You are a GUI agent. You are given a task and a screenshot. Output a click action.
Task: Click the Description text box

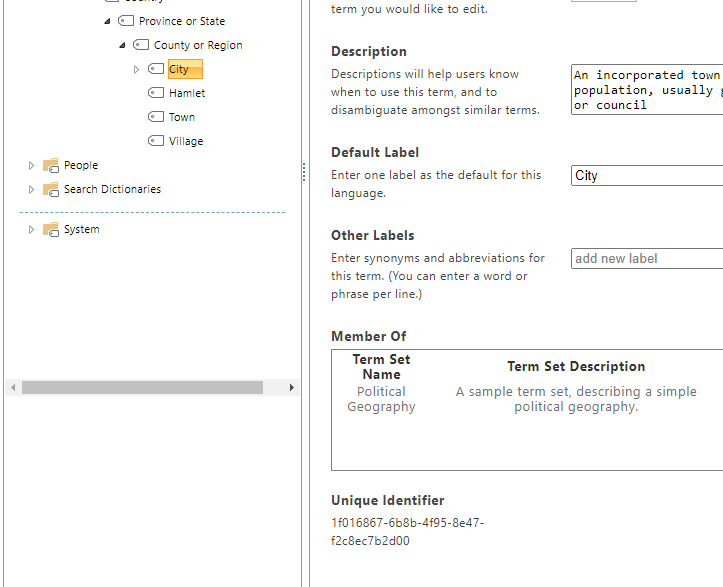pyautogui.click(x=647, y=89)
